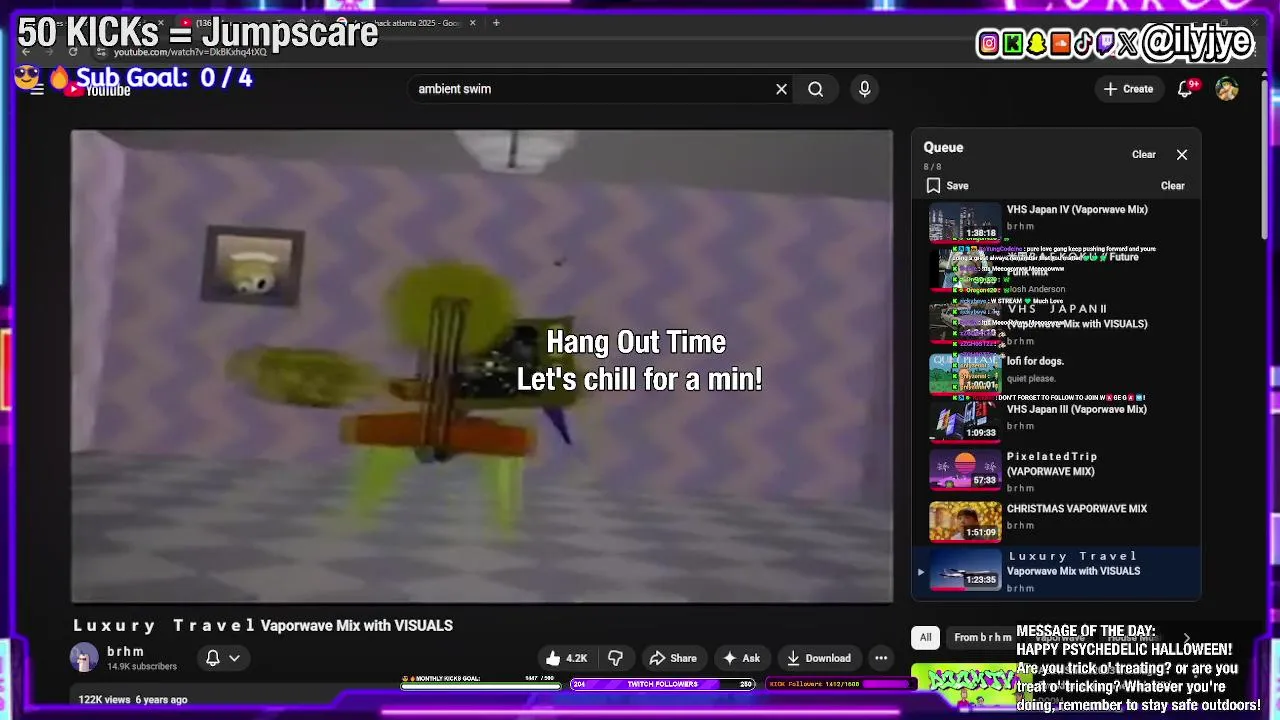Reload the page in the browser

(73, 52)
